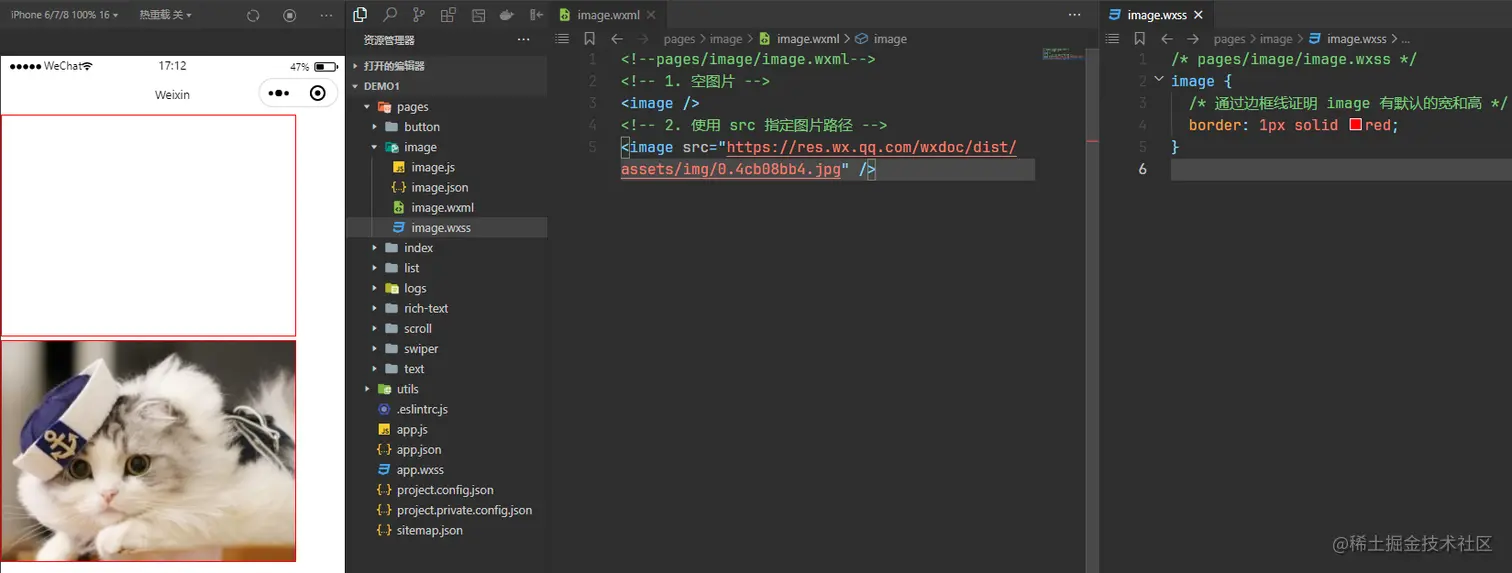Click the mini program capsule close circle
This screenshot has height=573, width=1512.
point(318,93)
